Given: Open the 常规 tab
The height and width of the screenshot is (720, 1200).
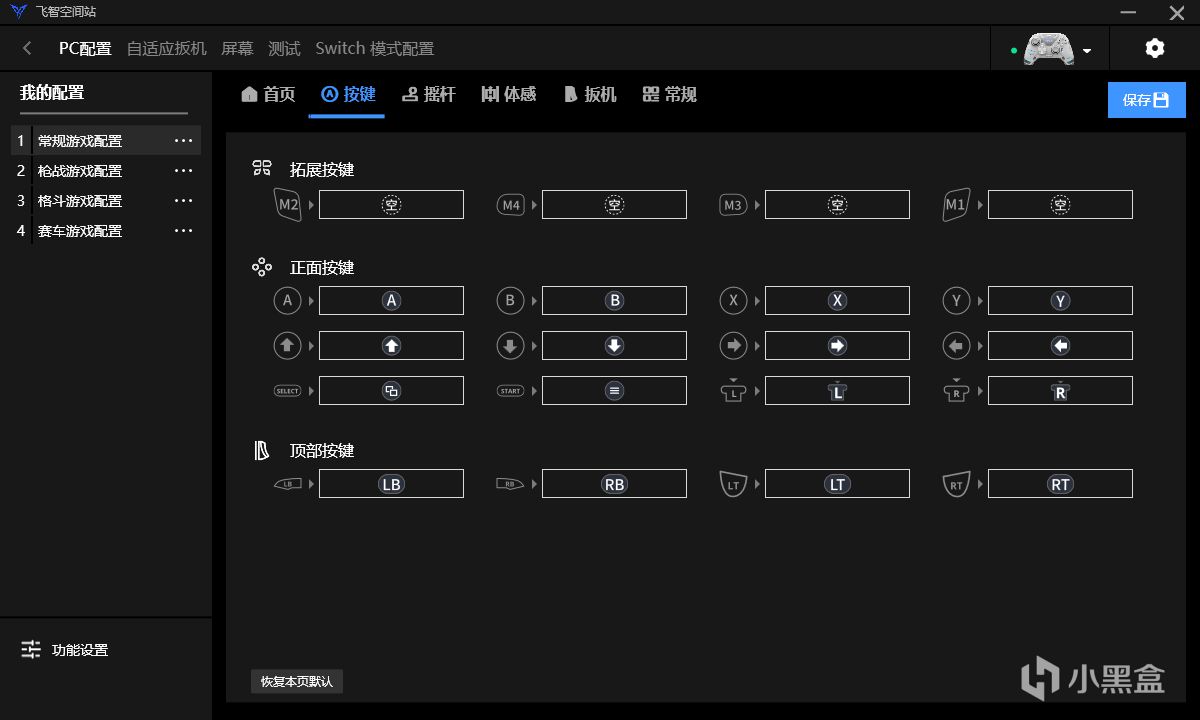Looking at the screenshot, I should (670, 95).
